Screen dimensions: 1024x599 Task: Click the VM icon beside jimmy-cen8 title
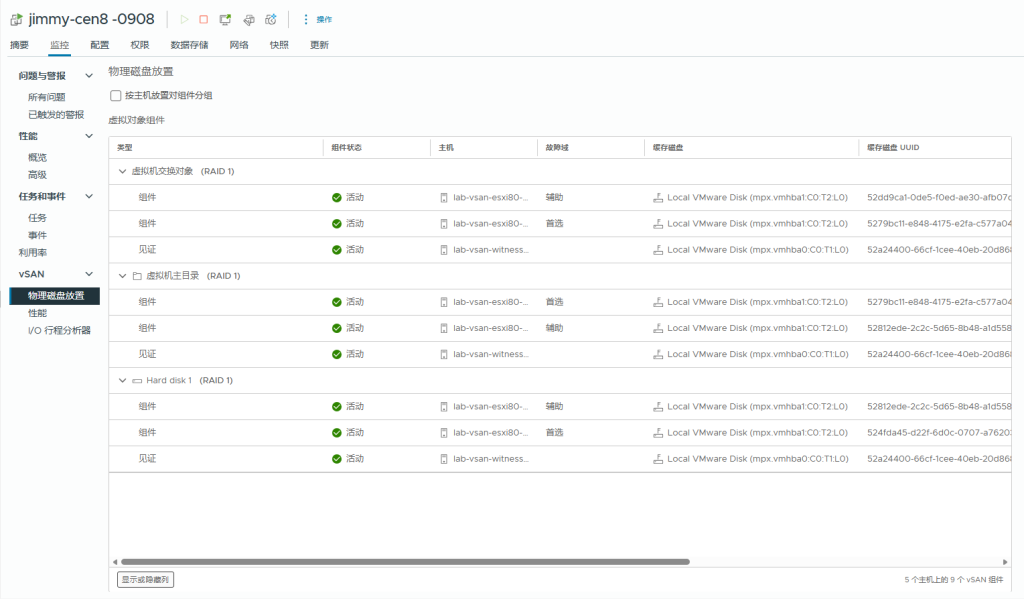[16, 19]
